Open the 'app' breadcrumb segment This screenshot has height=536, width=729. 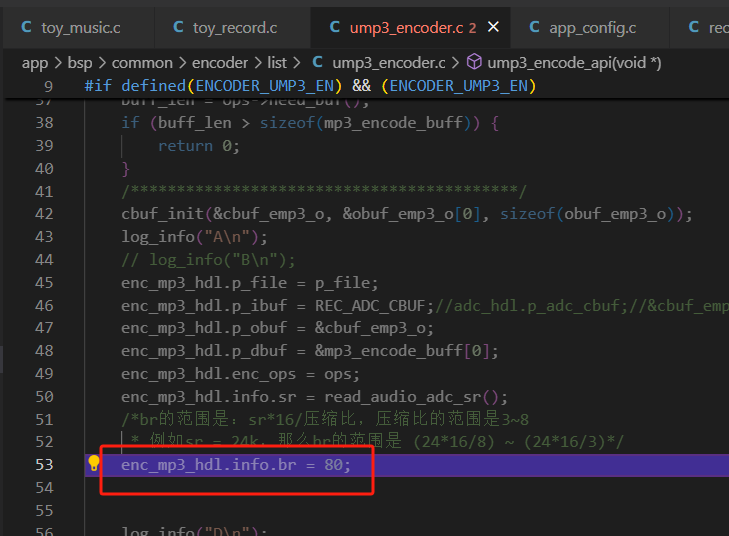pyautogui.click(x=35, y=63)
